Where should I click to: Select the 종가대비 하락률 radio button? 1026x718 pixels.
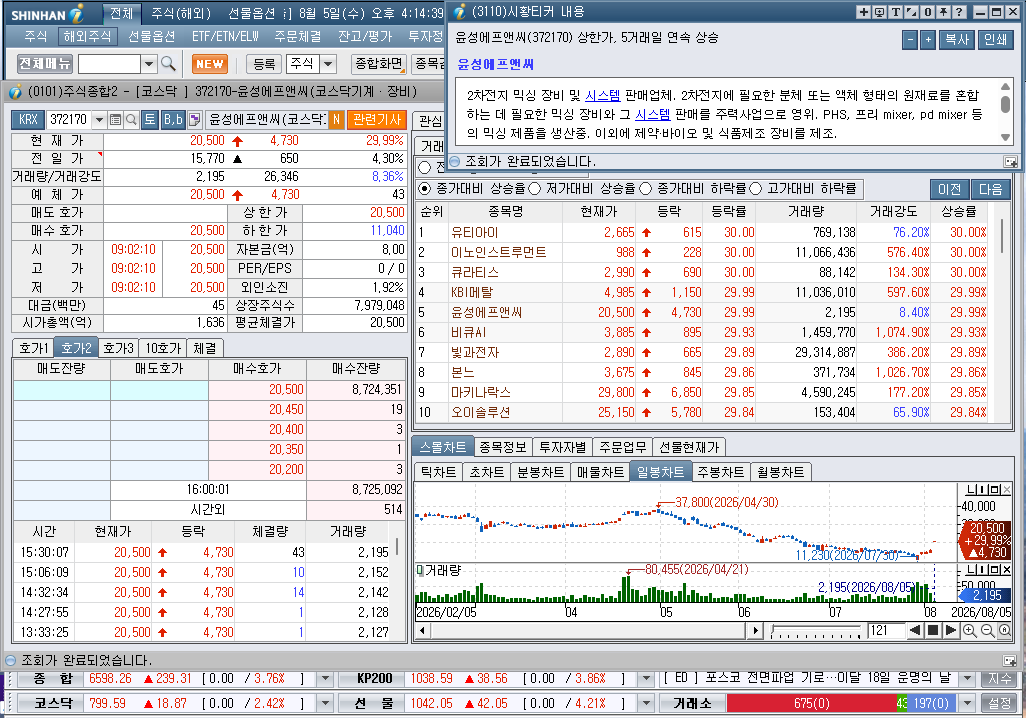coord(646,188)
